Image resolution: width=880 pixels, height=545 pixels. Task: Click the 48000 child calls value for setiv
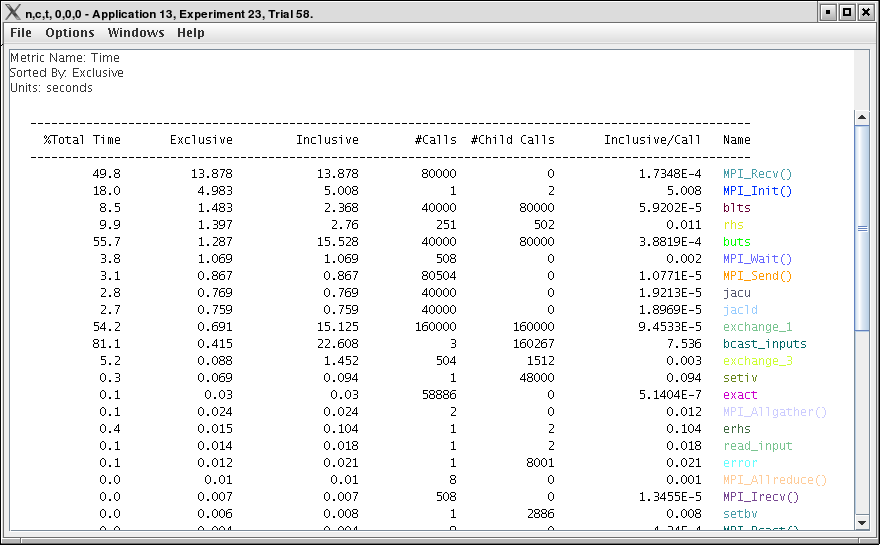[x=537, y=378]
